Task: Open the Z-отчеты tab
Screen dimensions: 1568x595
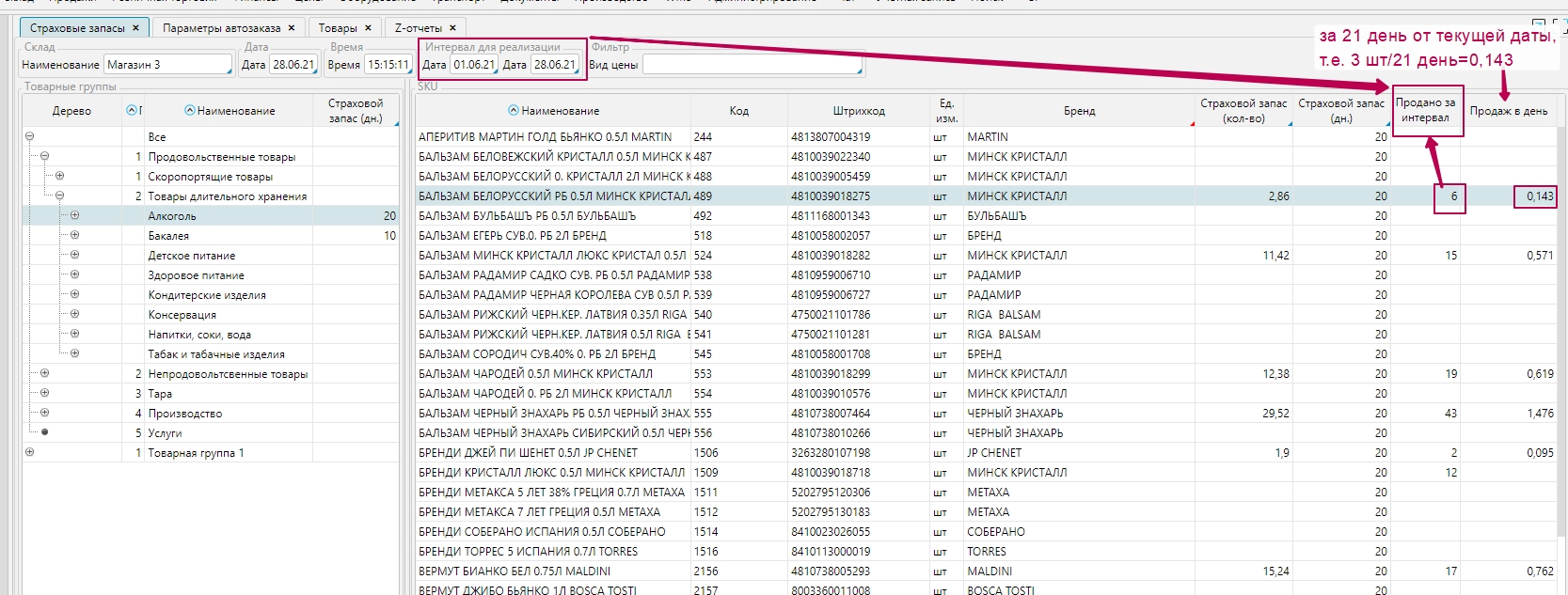Action: (418, 28)
